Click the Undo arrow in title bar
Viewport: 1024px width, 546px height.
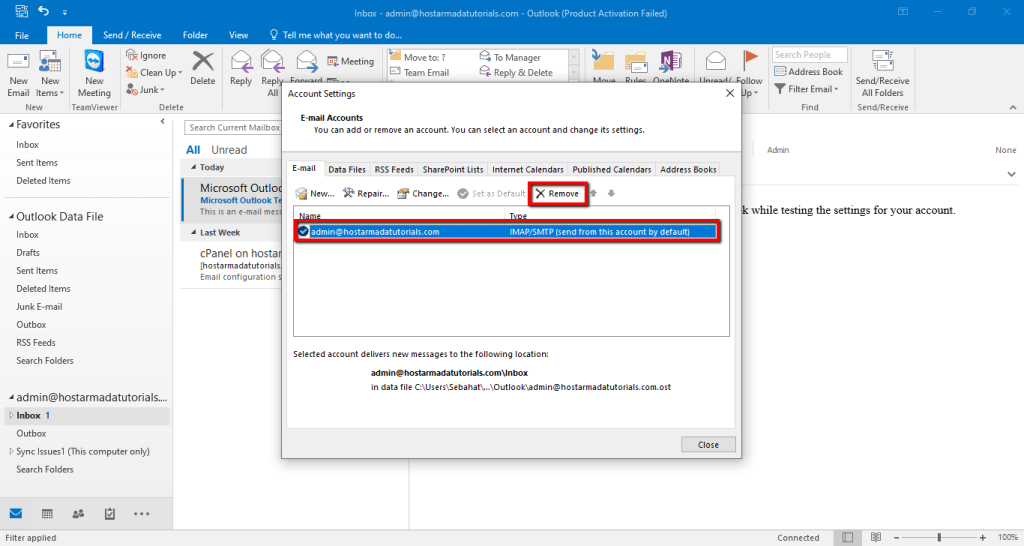point(44,11)
